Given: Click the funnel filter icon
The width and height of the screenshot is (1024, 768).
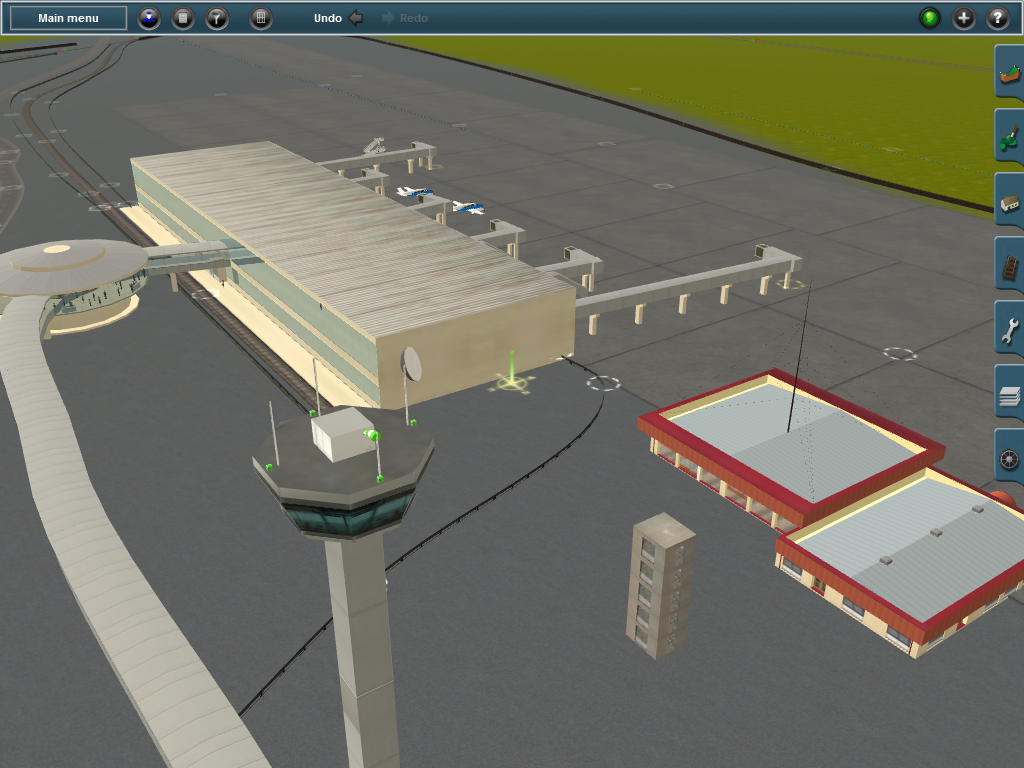Looking at the screenshot, I should coord(217,18).
